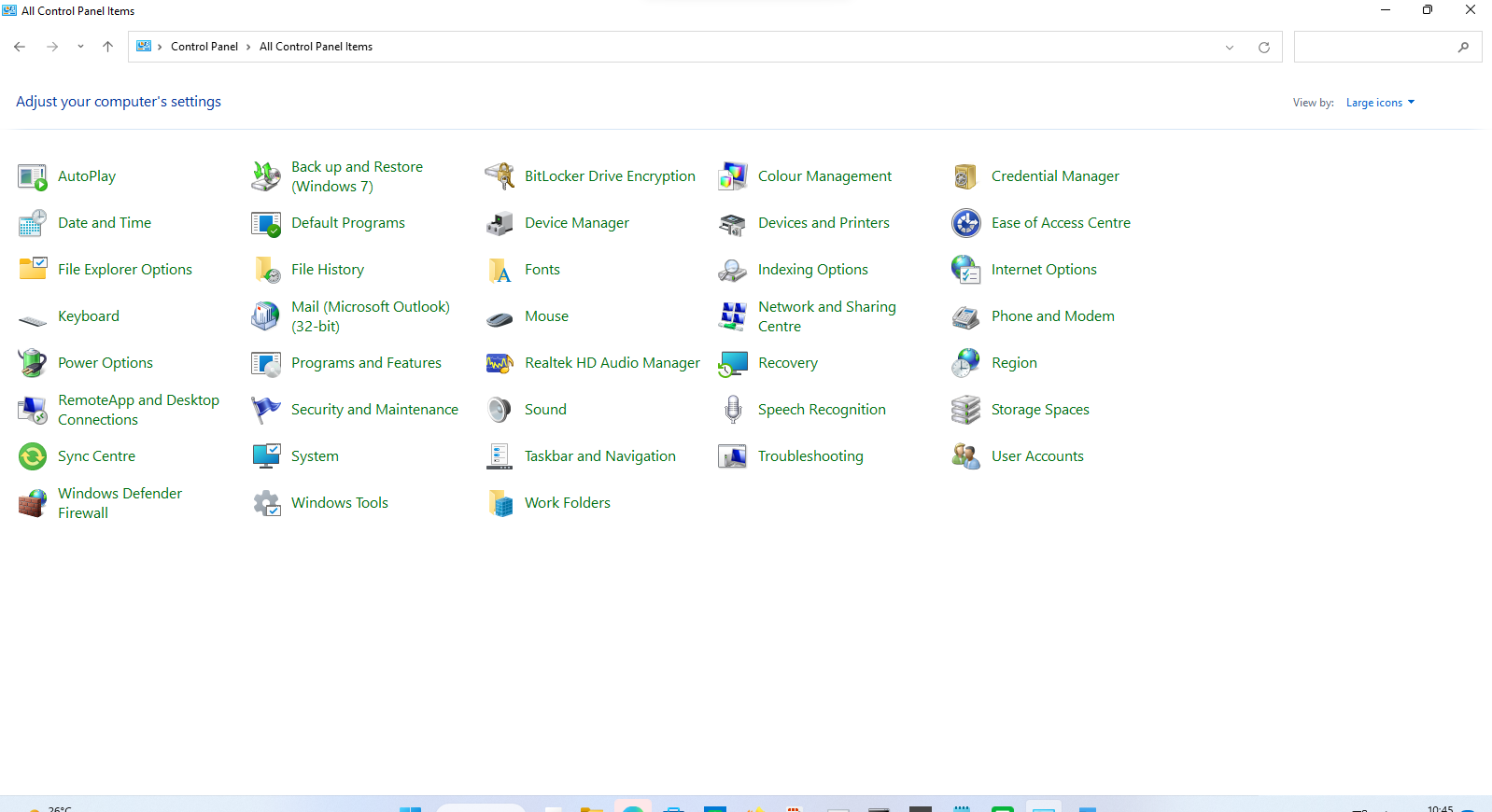Click the Region globe clock icon
Viewport: 1492px width, 812px height.
point(966,363)
